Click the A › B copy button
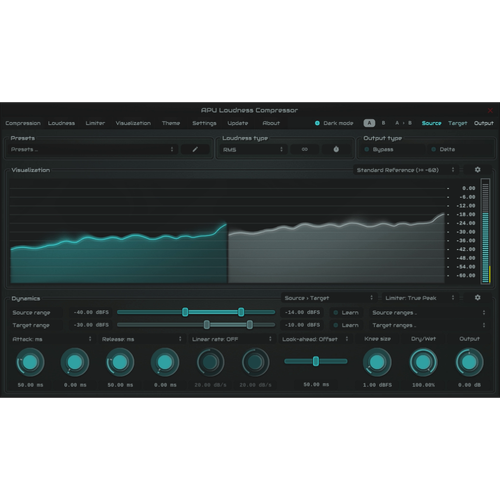Viewport: 500px width, 500px height. 403,123
